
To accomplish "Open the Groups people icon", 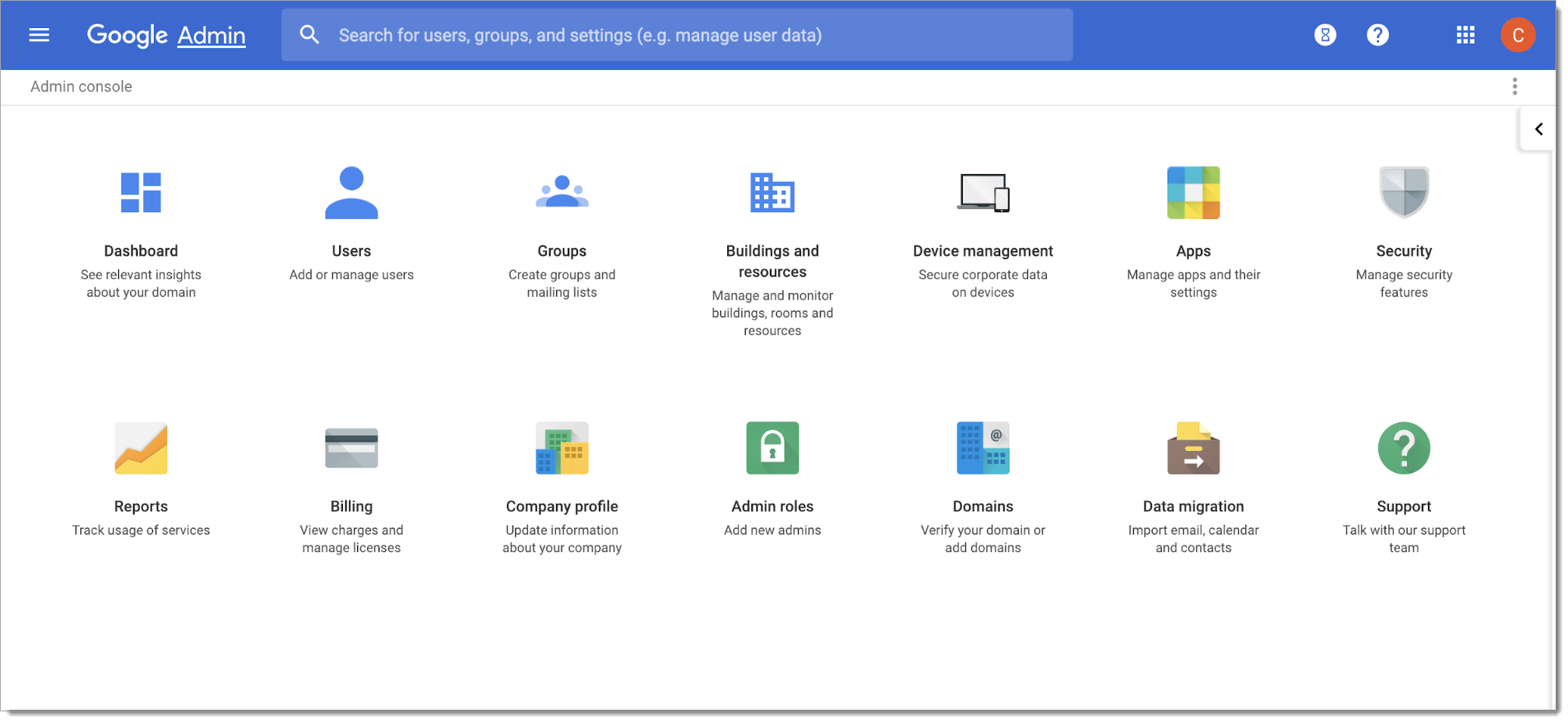I will [562, 192].
